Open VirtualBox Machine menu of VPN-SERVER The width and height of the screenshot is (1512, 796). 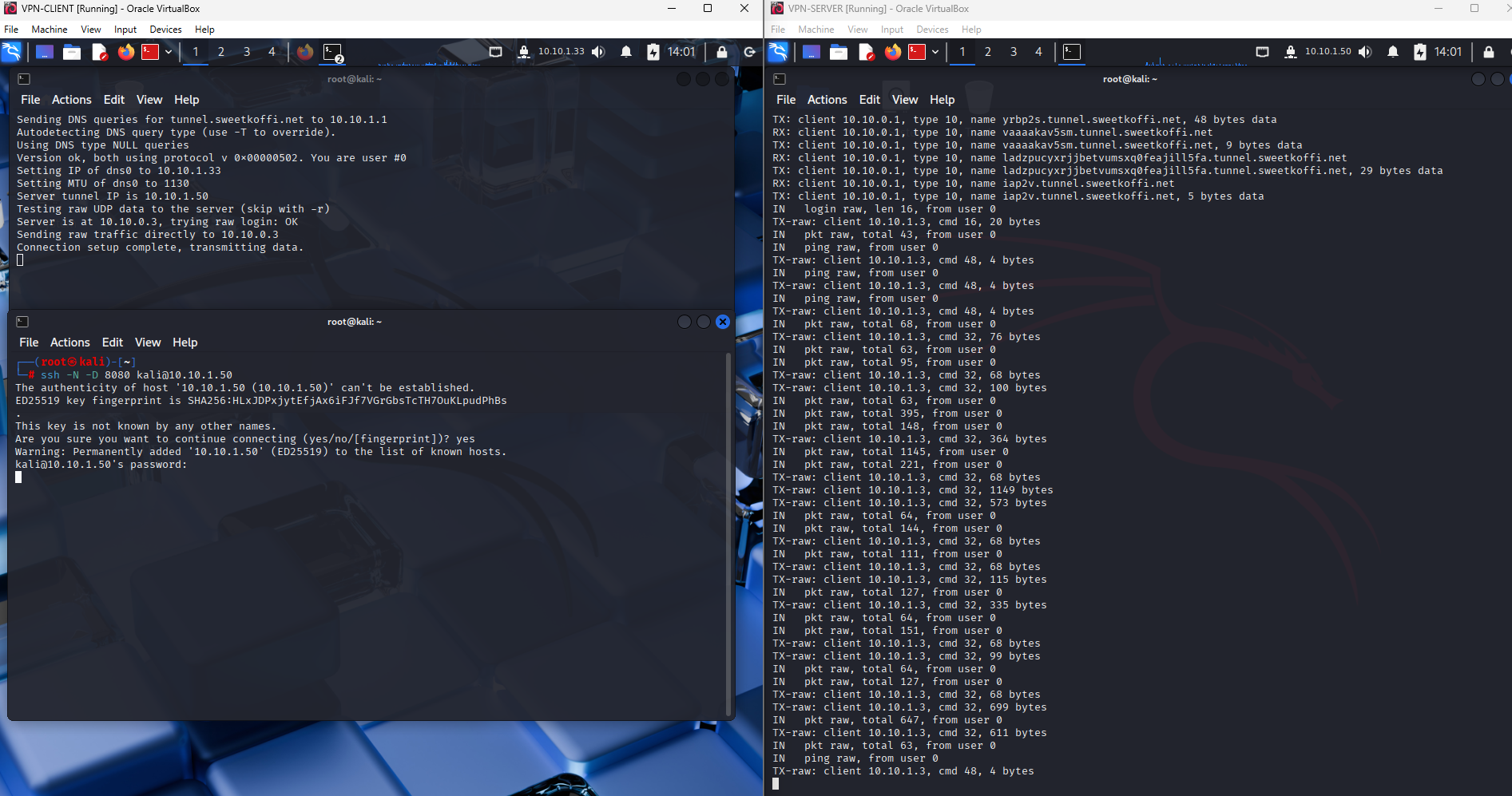pos(816,30)
